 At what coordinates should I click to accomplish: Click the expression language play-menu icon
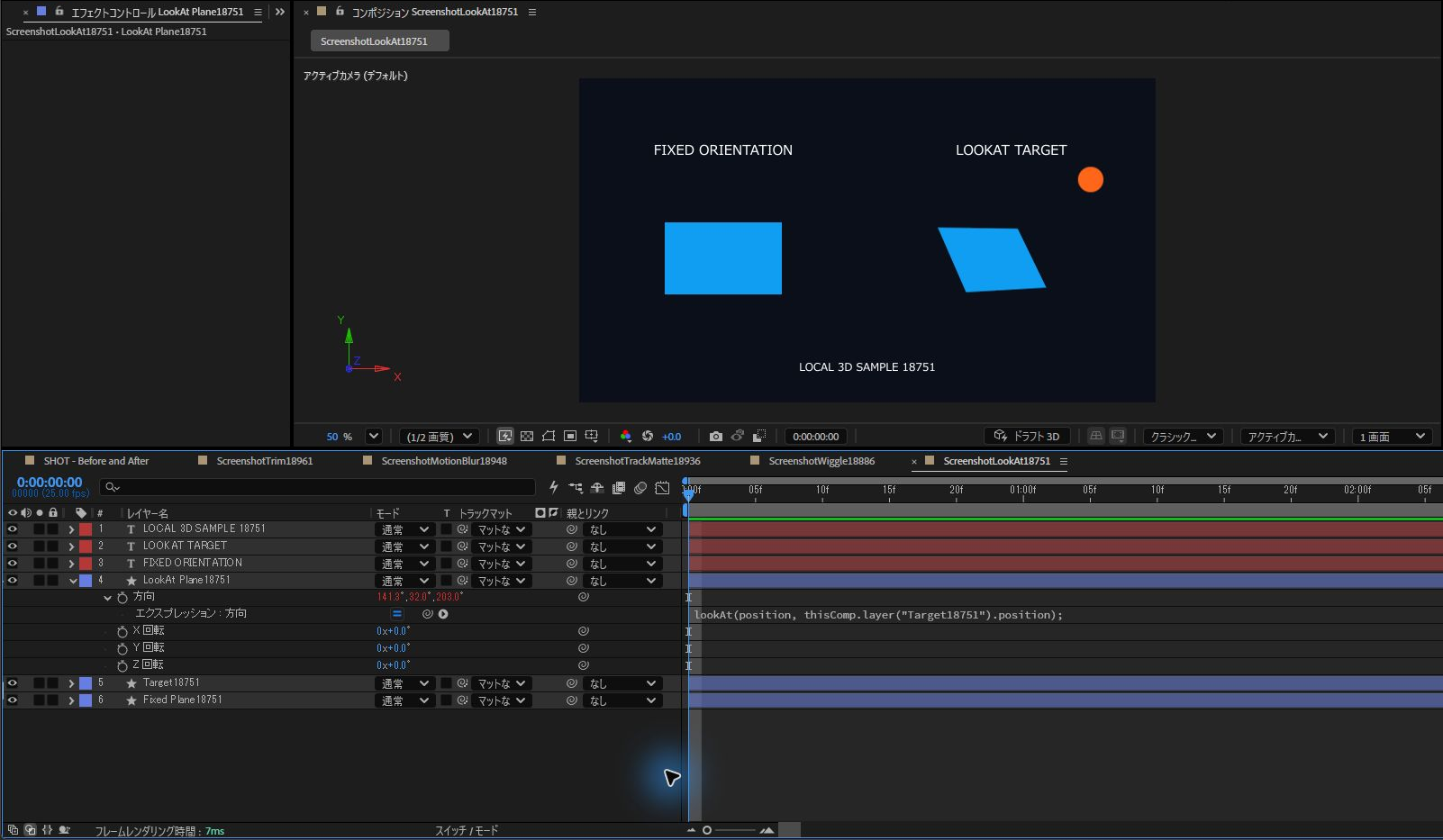443,614
